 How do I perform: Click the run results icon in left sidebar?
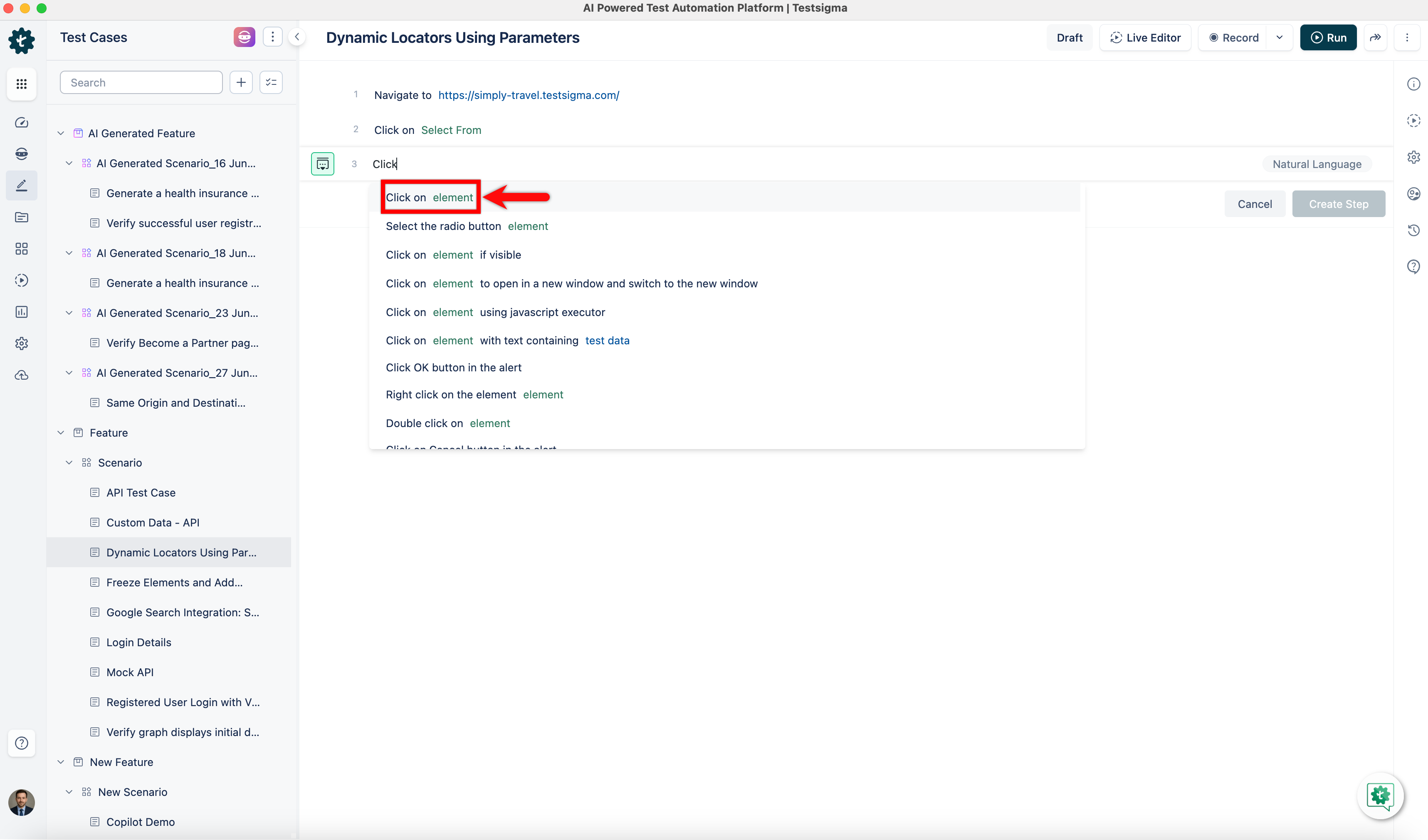pos(22,281)
